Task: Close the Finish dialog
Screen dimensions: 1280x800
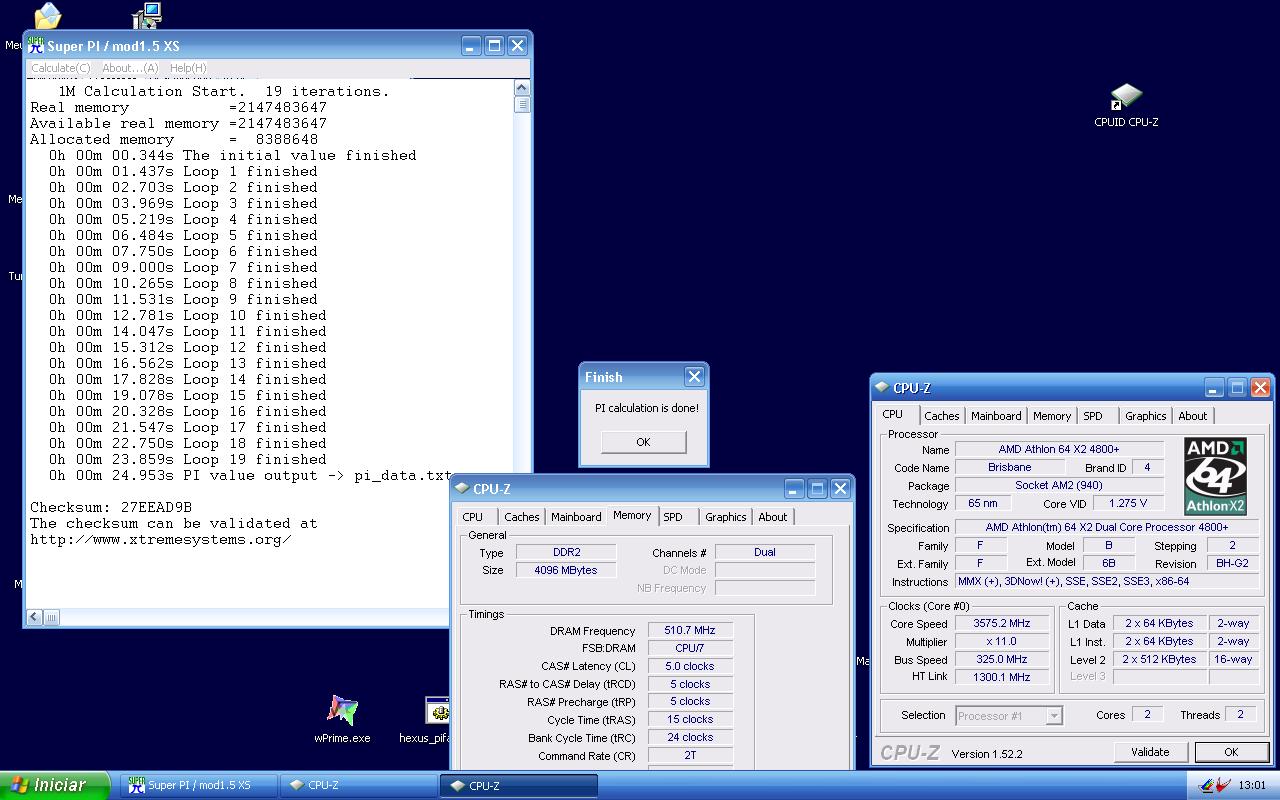Action: tap(694, 376)
